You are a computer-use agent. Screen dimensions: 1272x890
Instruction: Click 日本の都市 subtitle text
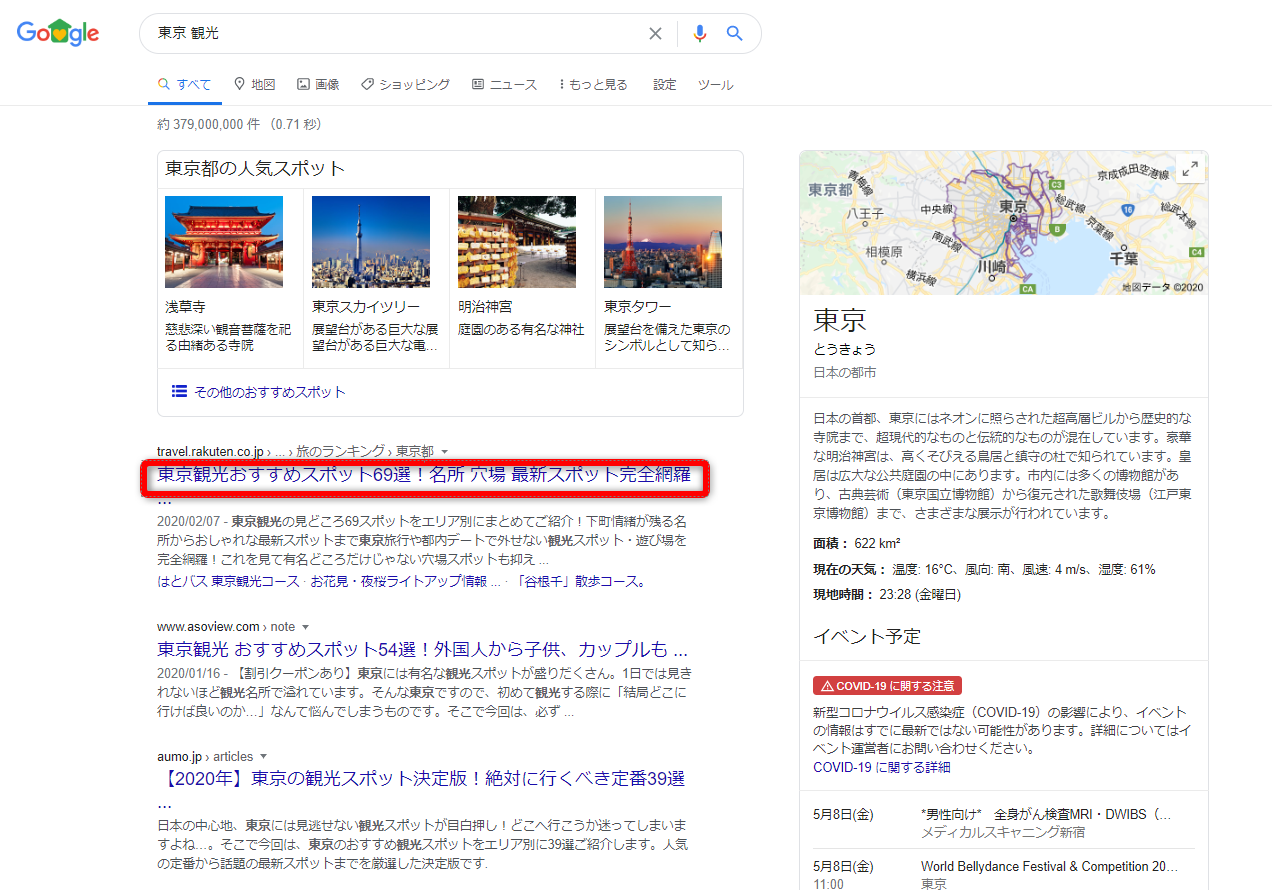click(x=845, y=373)
